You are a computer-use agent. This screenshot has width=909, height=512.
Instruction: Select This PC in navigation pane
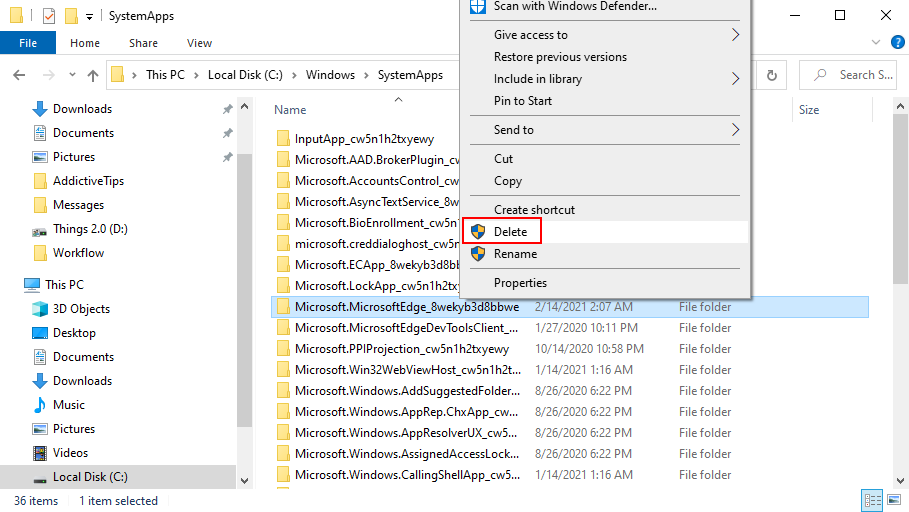64,285
